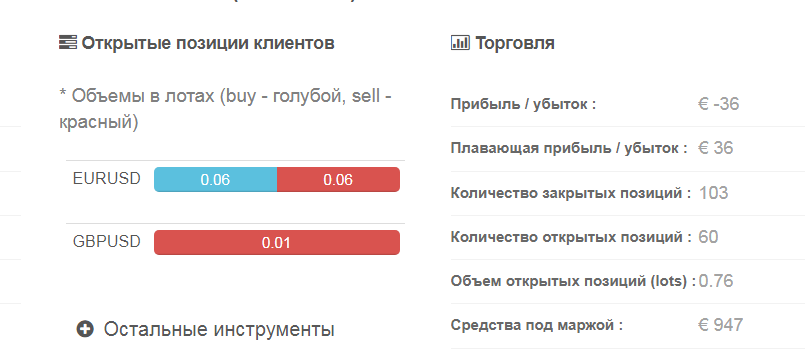Click the blue EURUSD buy bar 0.06

[216, 179]
